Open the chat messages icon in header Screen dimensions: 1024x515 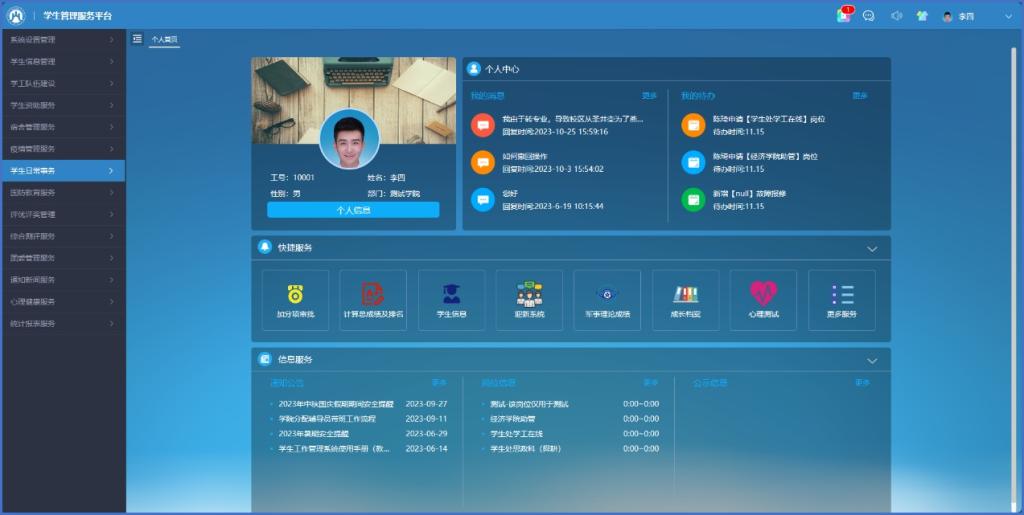tap(869, 16)
